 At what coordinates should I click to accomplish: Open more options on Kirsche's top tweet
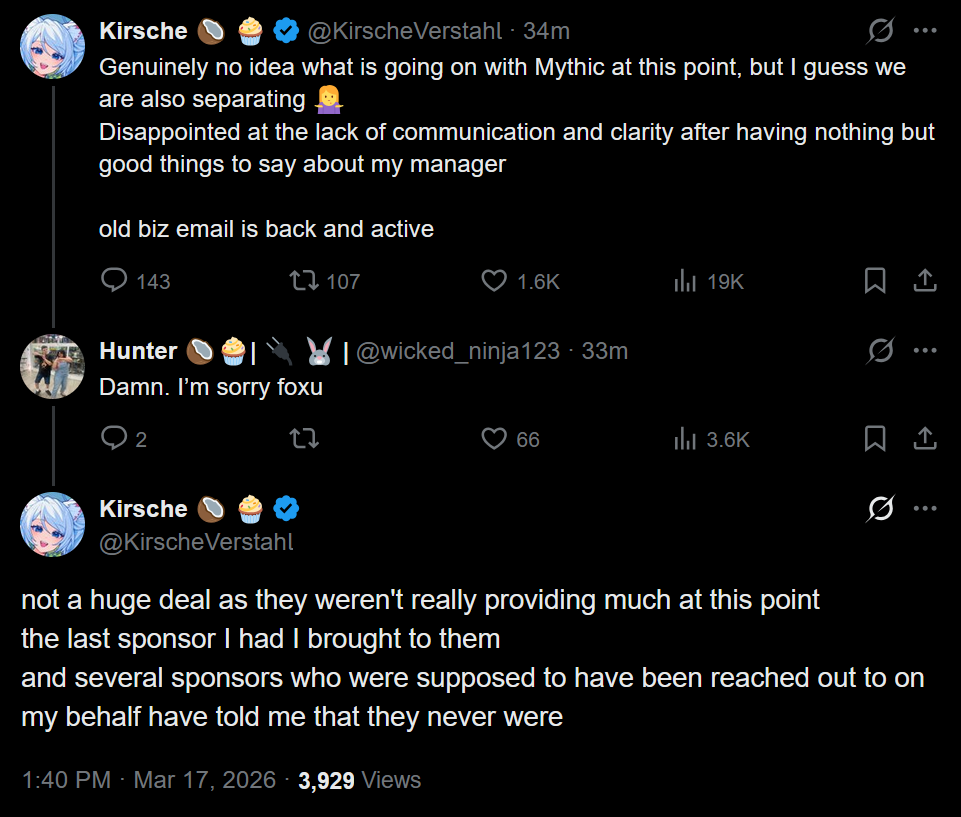[925, 31]
